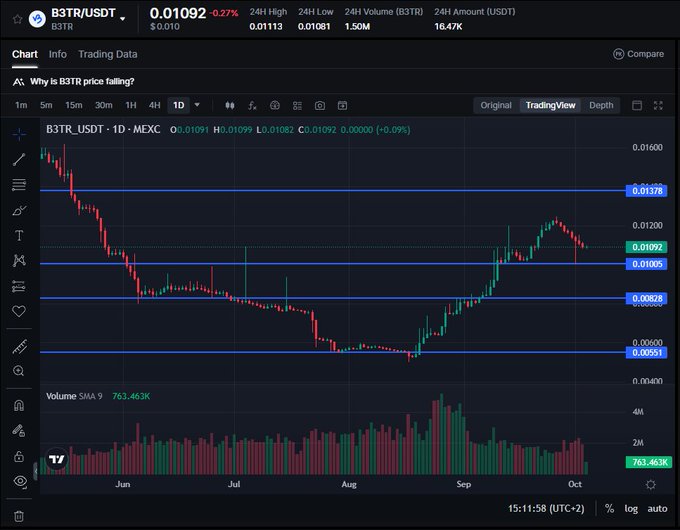Open the candlestick chart style menu

230,105
